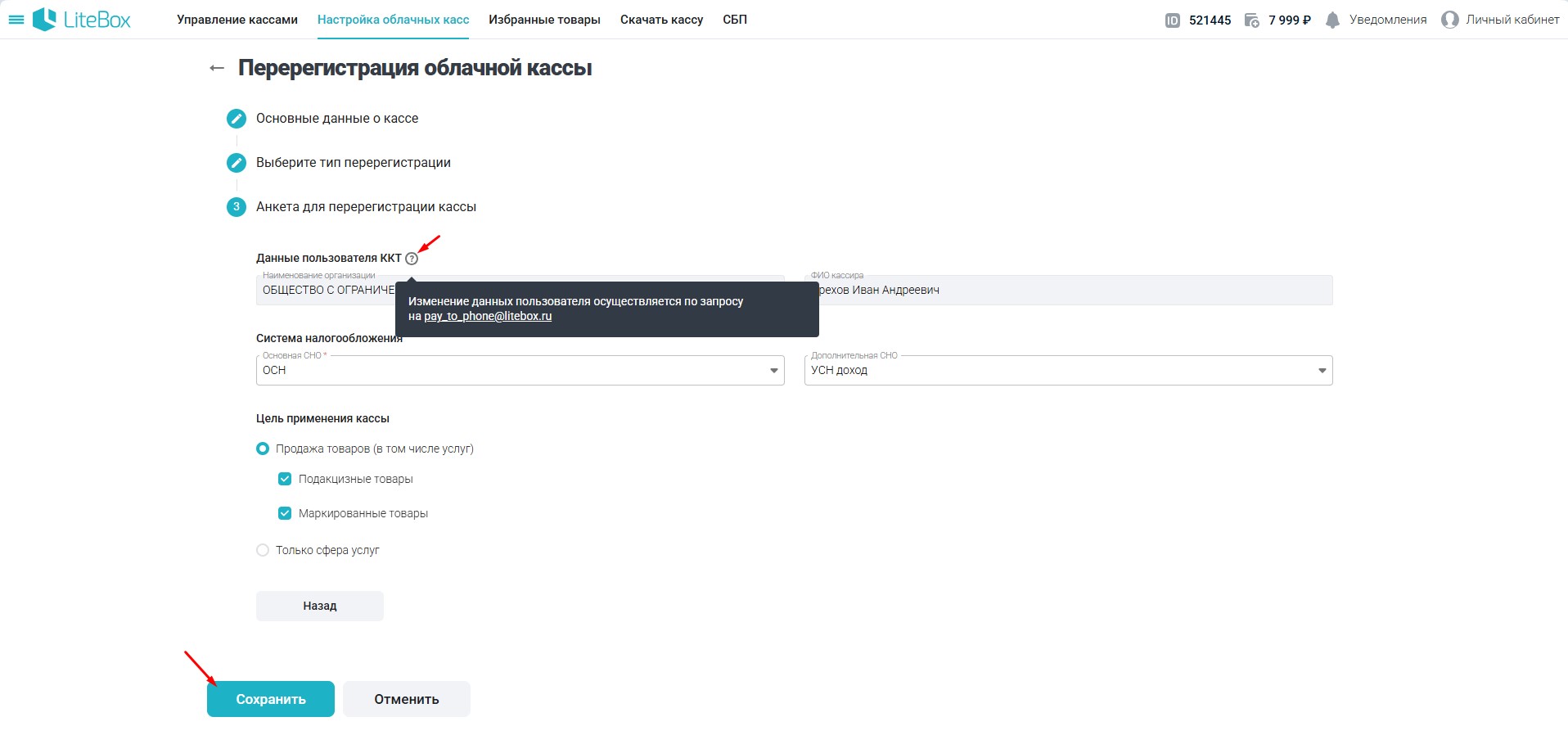The image size is (1568, 735).
Task: Click the ФИО кассира field
Action: [1072, 290]
